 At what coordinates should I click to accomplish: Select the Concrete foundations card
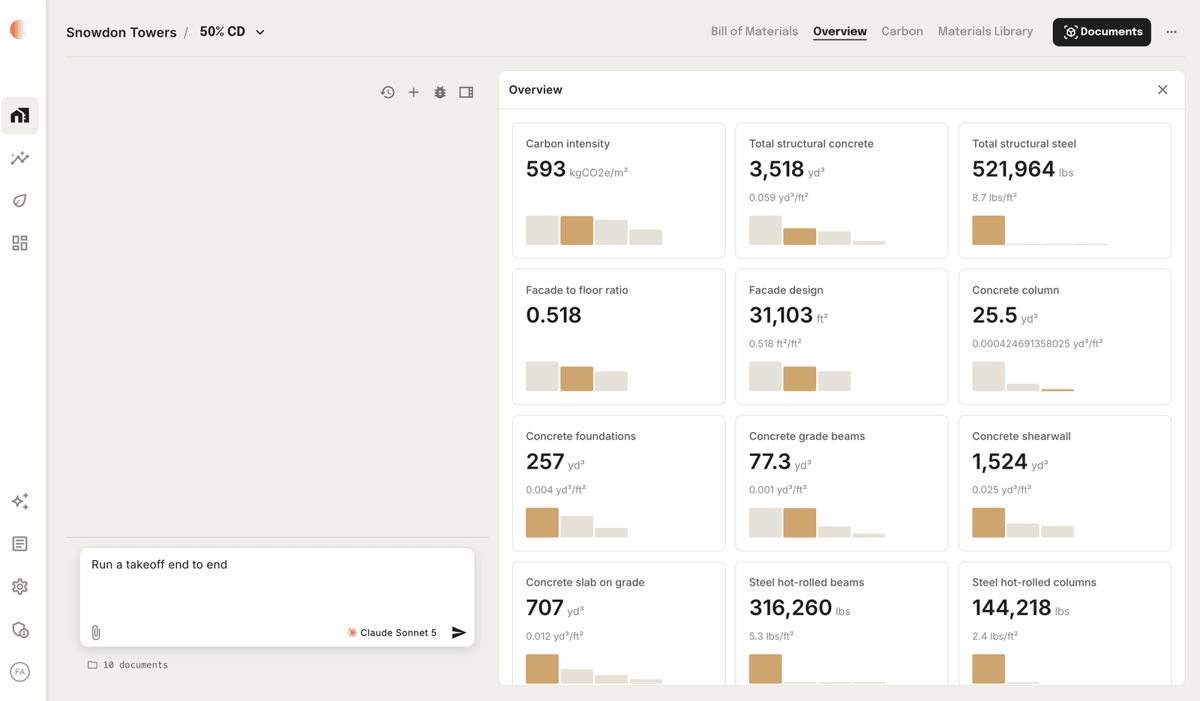coord(619,483)
